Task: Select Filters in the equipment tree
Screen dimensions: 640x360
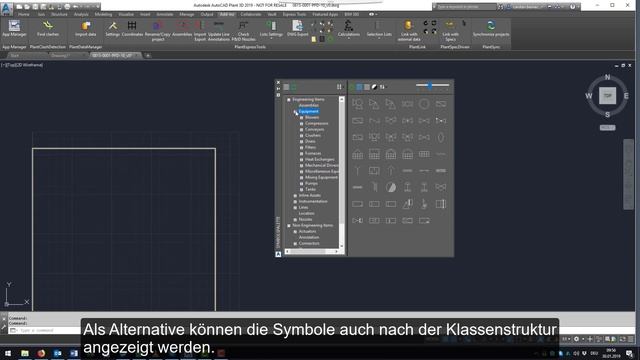Action: tap(310, 147)
